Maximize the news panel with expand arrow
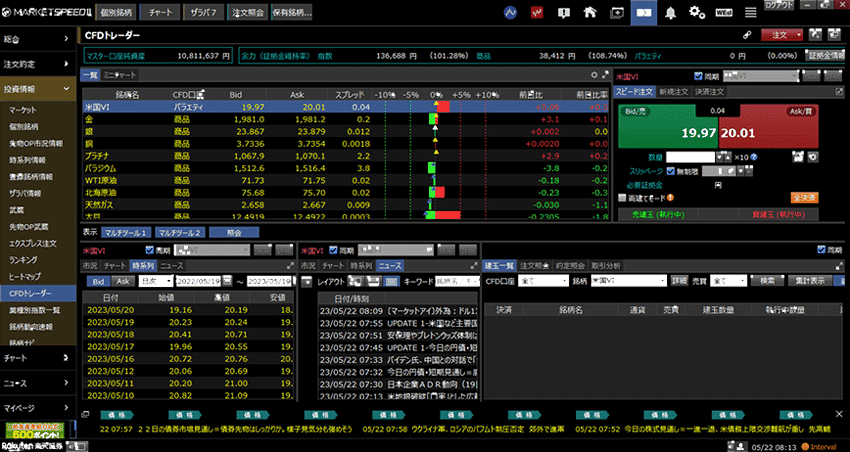850x452 pixels. [x=474, y=266]
